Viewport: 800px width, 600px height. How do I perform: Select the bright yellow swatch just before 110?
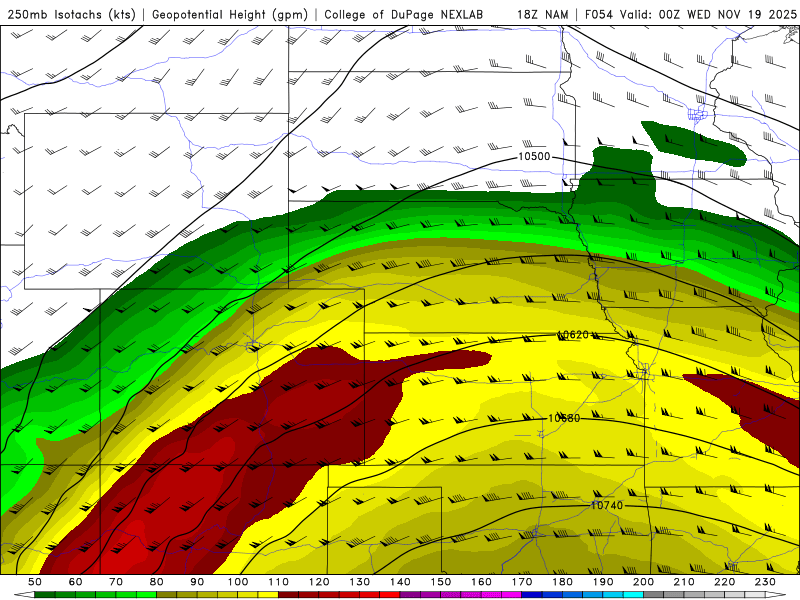(268, 594)
